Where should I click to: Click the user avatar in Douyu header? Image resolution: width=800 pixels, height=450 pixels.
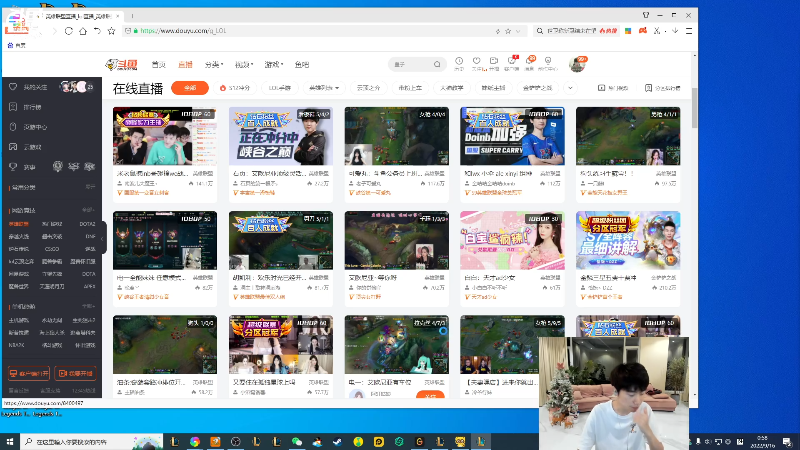577,64
